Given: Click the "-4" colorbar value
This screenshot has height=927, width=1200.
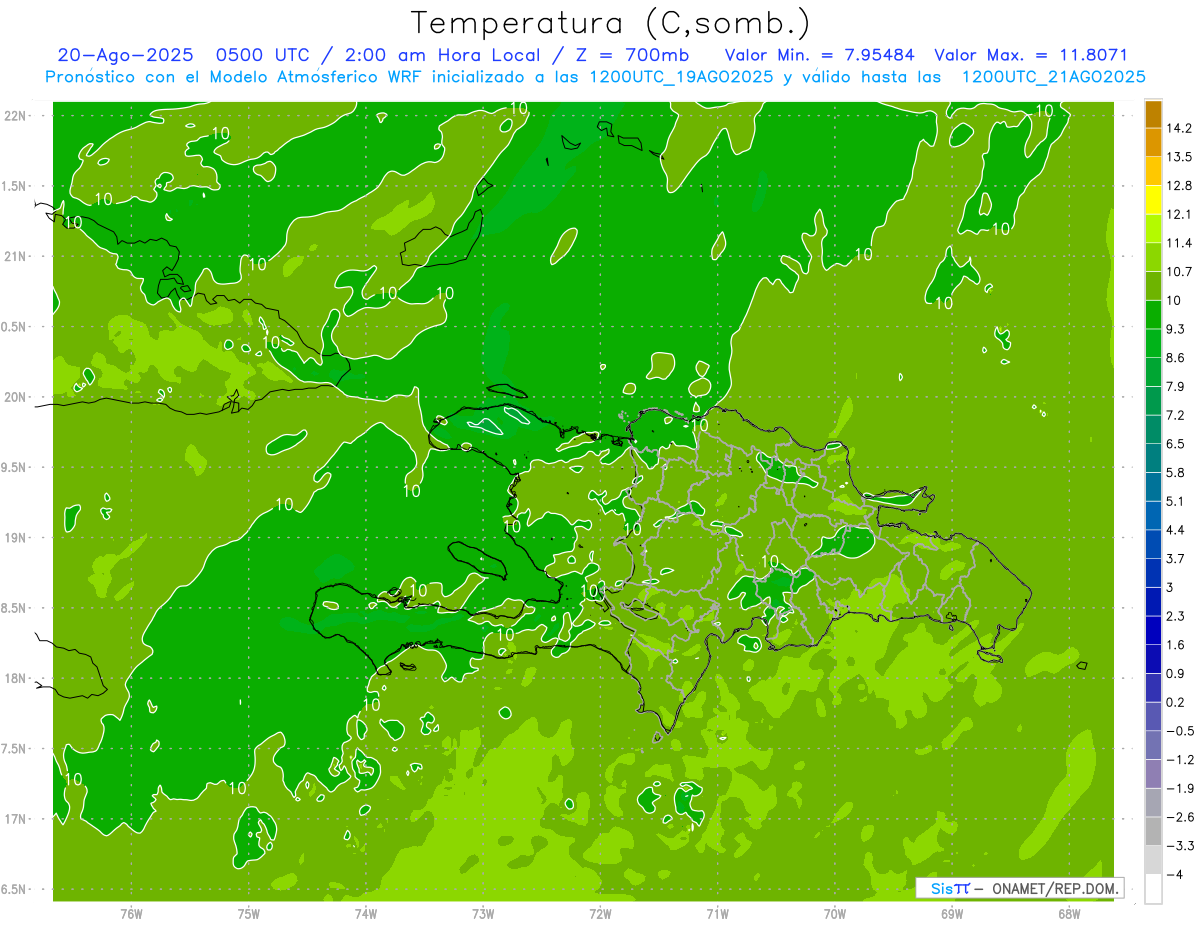Looking at the screenshot, I should pyautogui.click(x=1175, y=875).
